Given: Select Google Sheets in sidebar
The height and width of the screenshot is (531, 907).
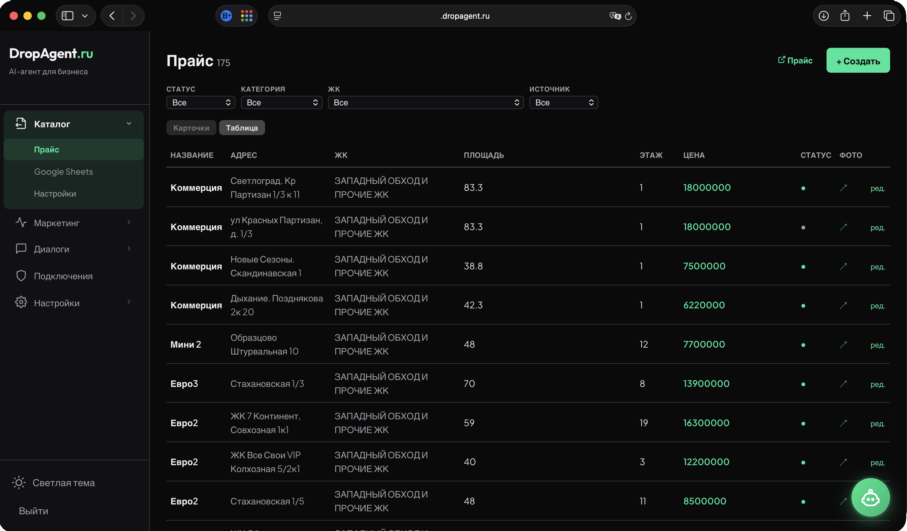Looking at the screenshot, I should click(63, 172).
